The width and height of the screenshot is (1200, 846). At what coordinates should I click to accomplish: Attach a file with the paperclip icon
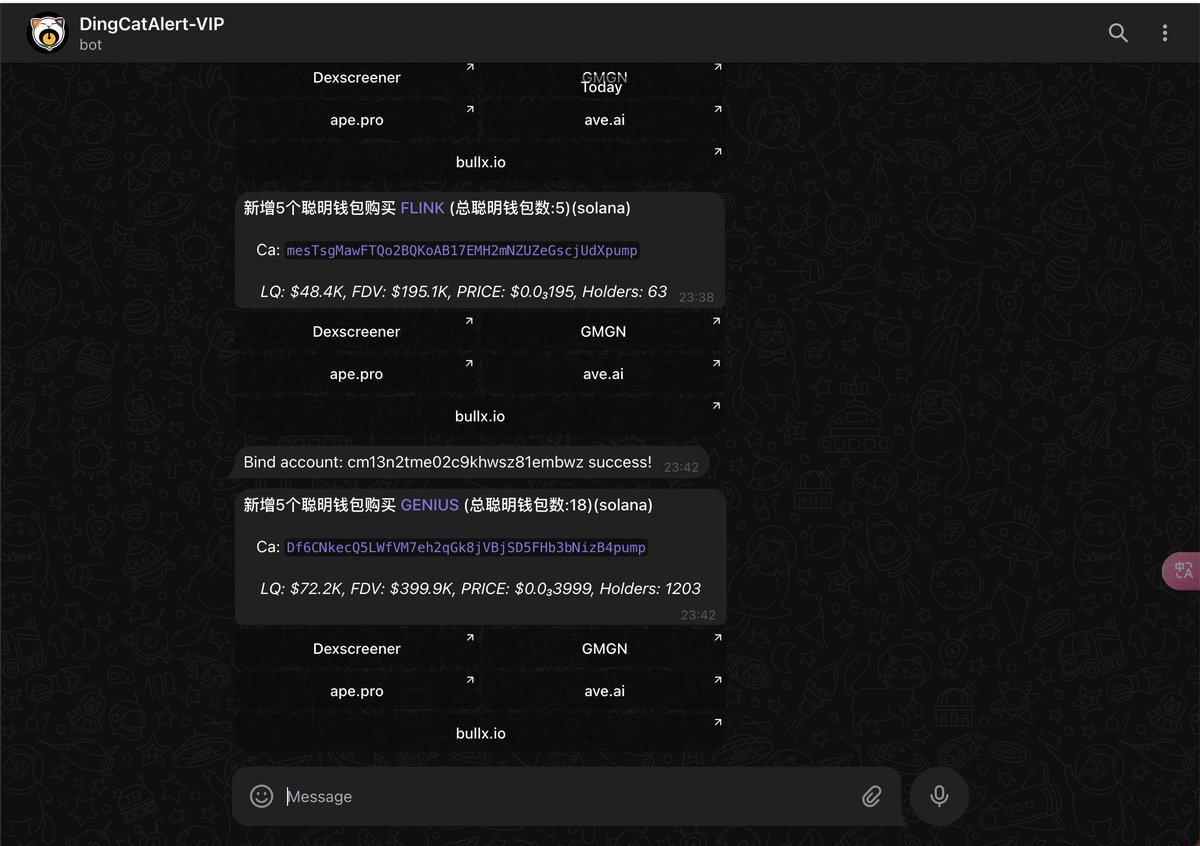(x=872, y=796)
